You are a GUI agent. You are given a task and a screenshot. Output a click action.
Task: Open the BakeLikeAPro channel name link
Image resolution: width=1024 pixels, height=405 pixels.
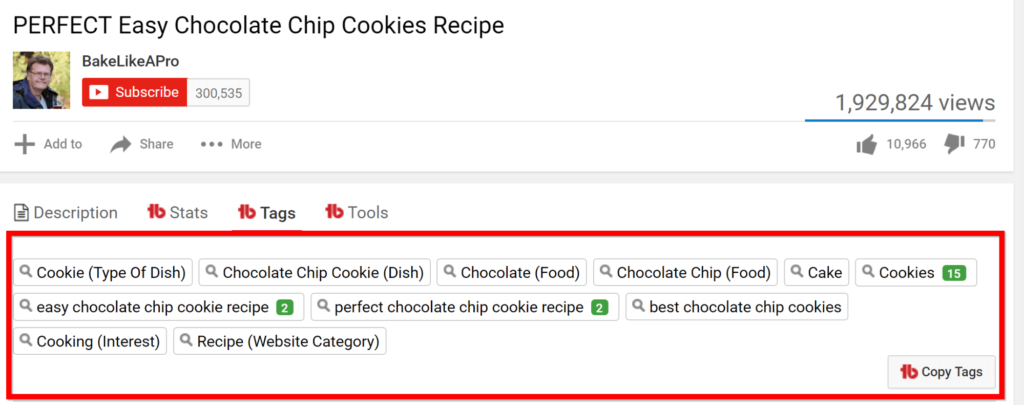(131, 61)
